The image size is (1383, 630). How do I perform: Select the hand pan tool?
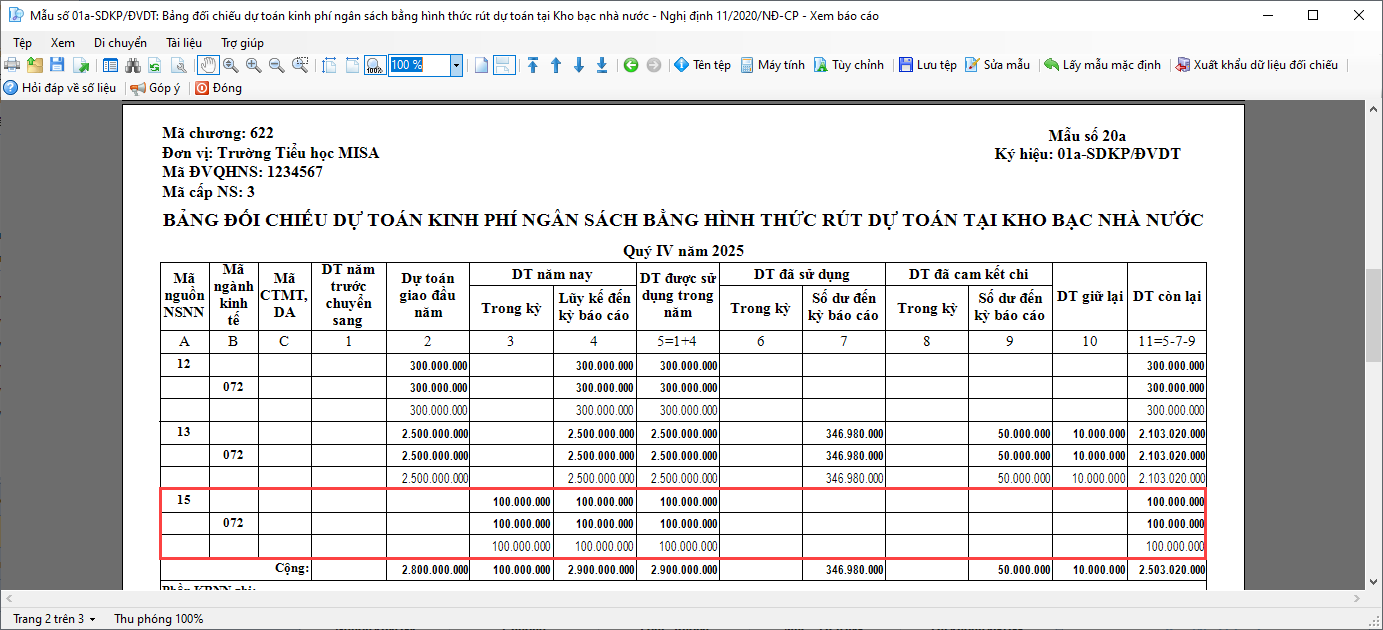(x=208, y=65)
